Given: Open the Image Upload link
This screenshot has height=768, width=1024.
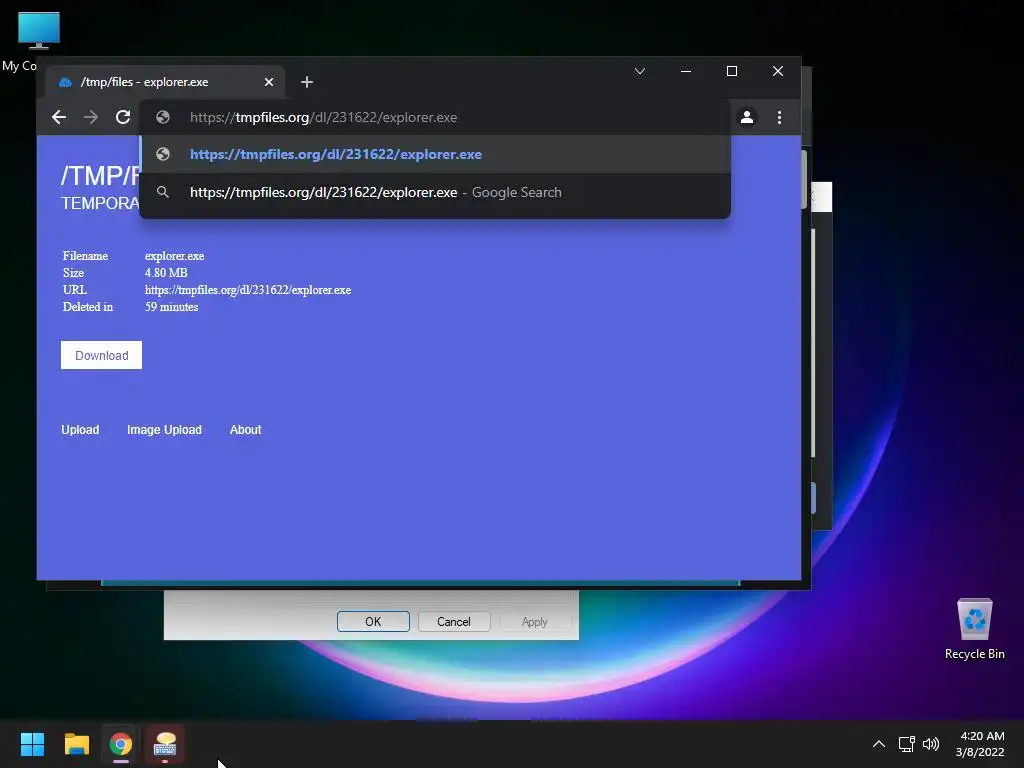Looking at the screenshot, I should pyautogui.click(x=165, y=430).
